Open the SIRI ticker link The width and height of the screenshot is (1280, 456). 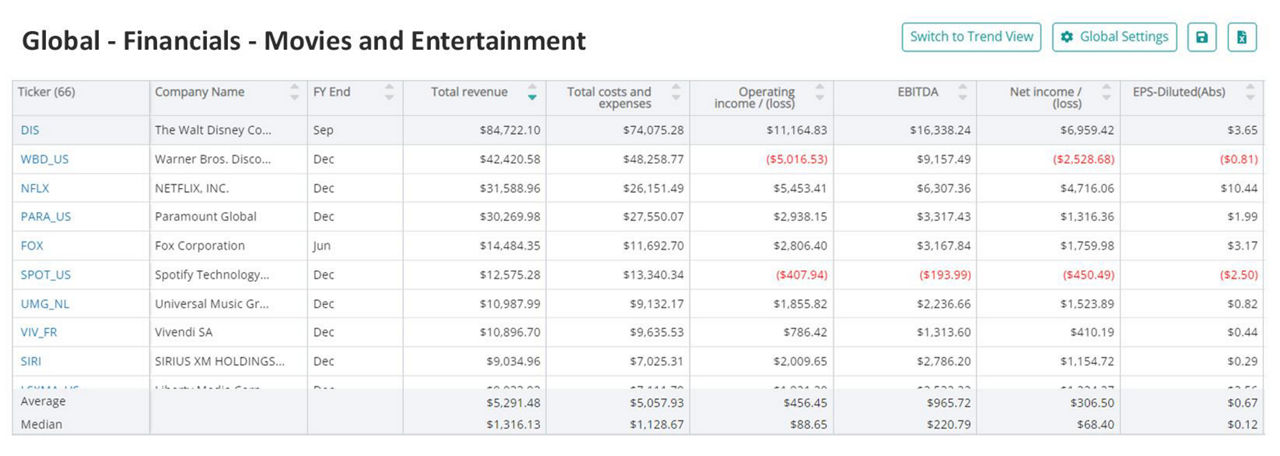point(31,362)
